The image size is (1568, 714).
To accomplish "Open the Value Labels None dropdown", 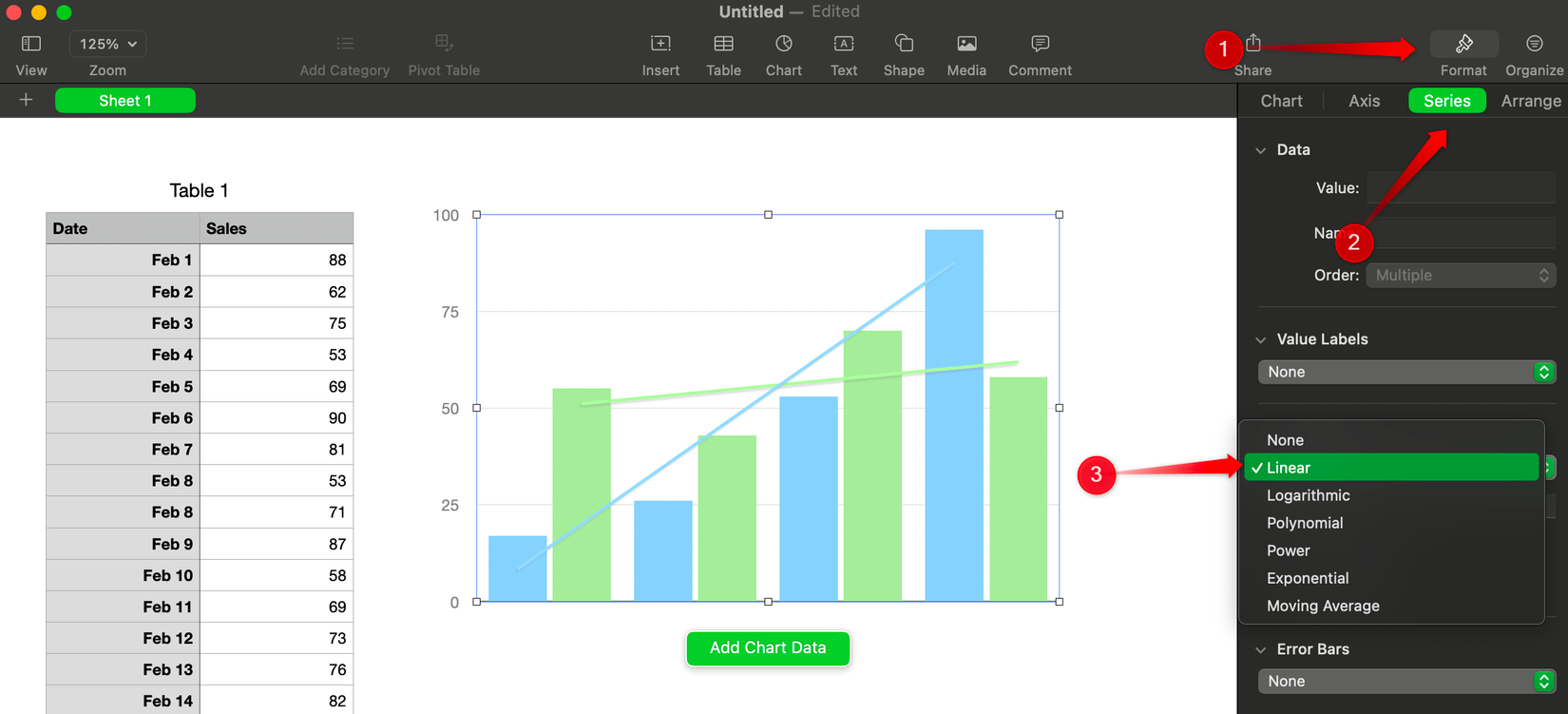I will (x=1406, y=372).
